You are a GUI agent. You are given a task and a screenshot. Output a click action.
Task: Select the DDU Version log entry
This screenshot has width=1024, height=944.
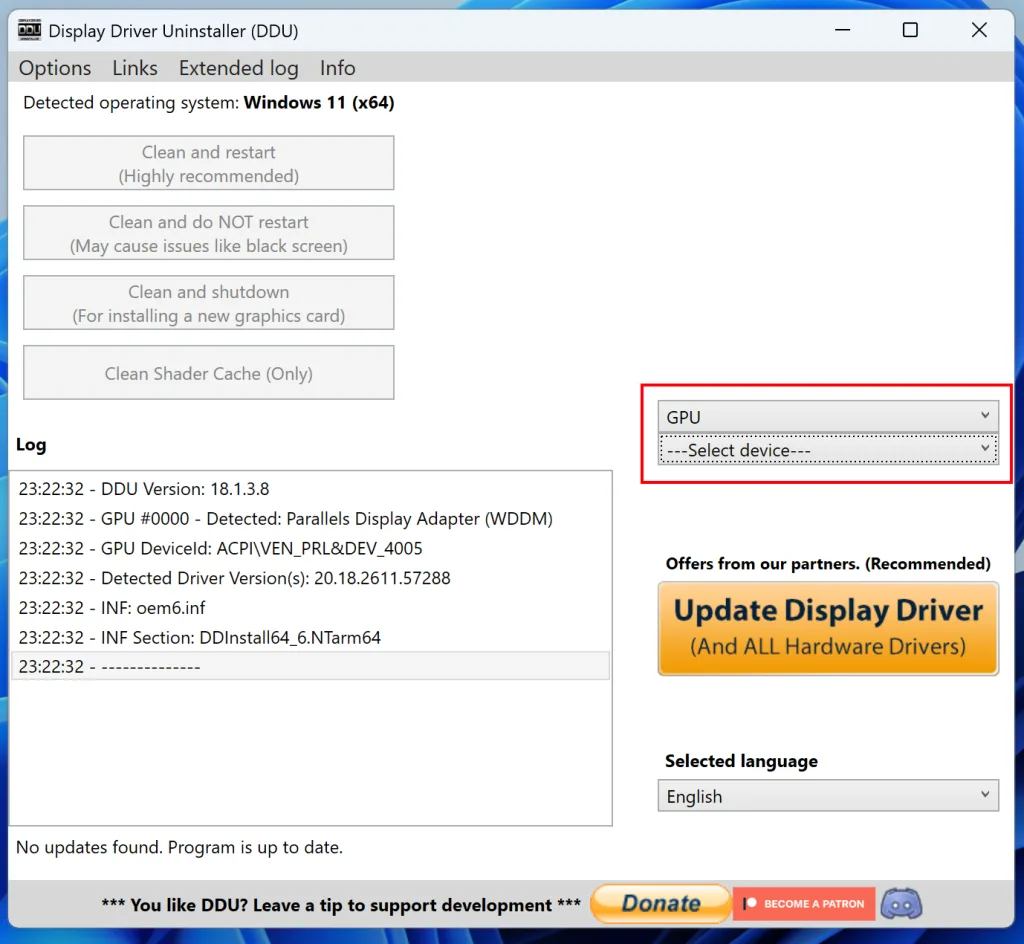pos(144,489)
